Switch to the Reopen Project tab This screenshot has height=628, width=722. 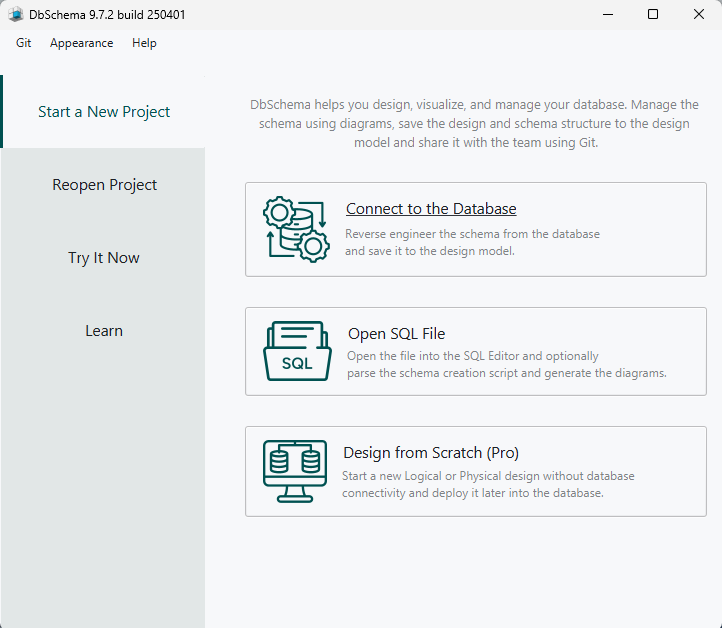[x=104, y=185]
